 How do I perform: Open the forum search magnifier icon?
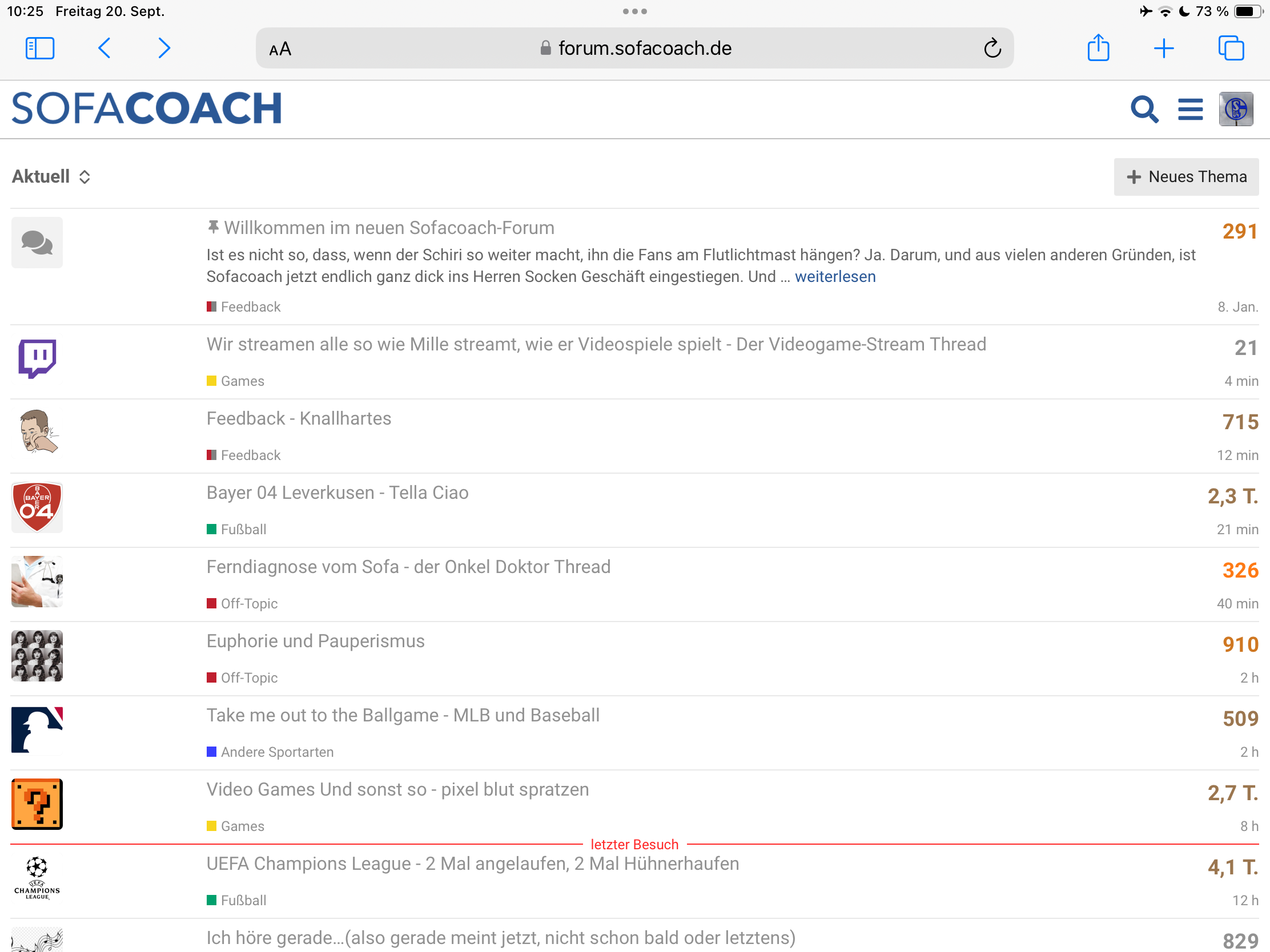tap(1144, 109)
